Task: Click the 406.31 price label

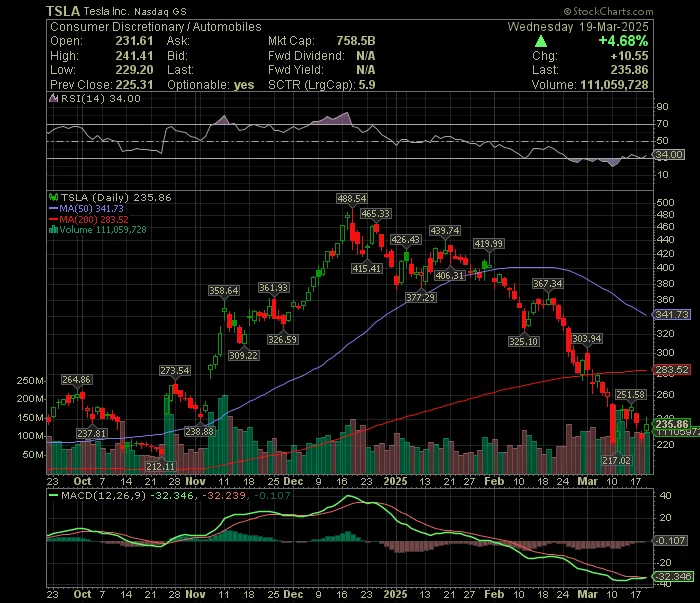Action: 450,275
